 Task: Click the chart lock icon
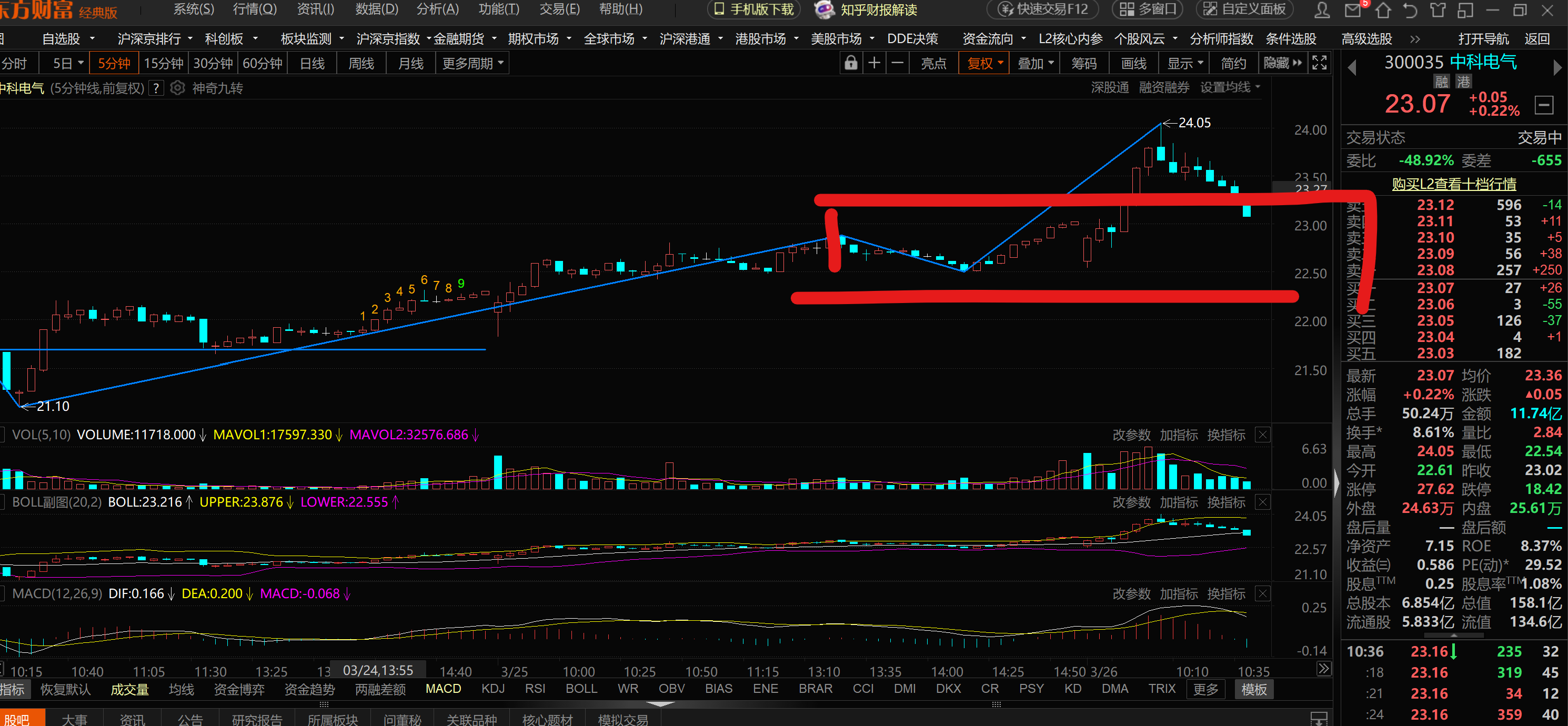850,63
